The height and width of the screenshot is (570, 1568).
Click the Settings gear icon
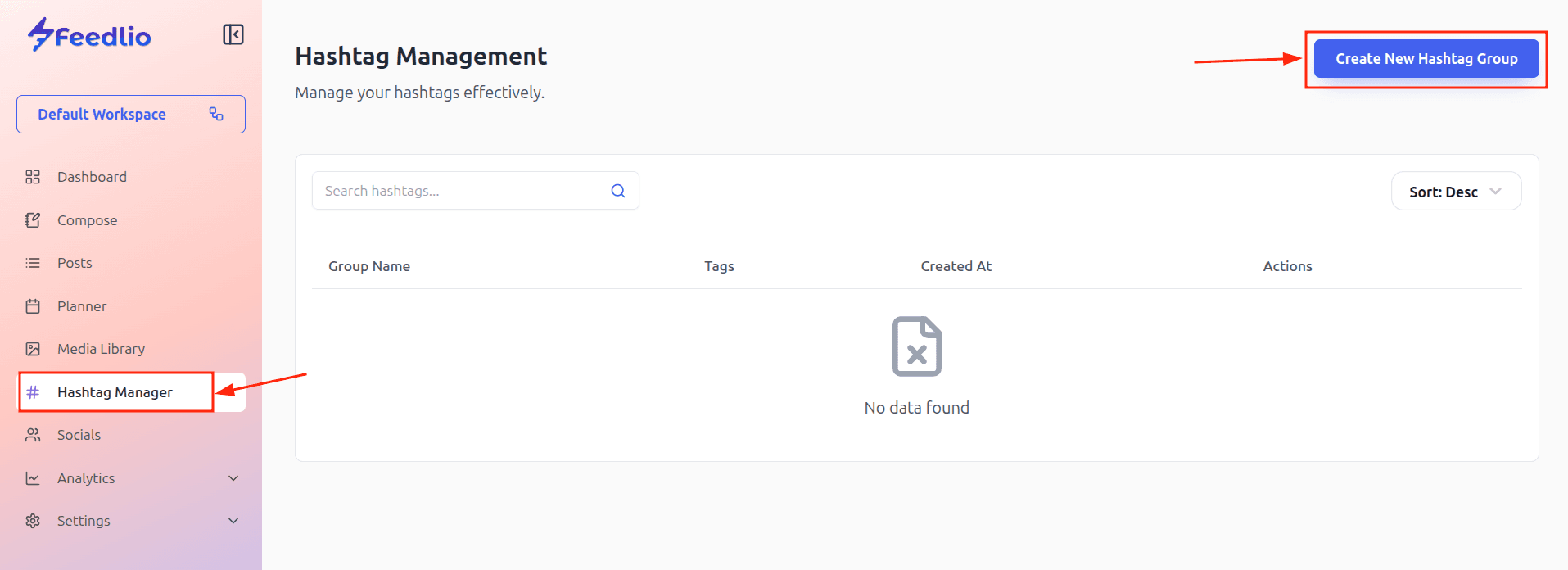33,521
